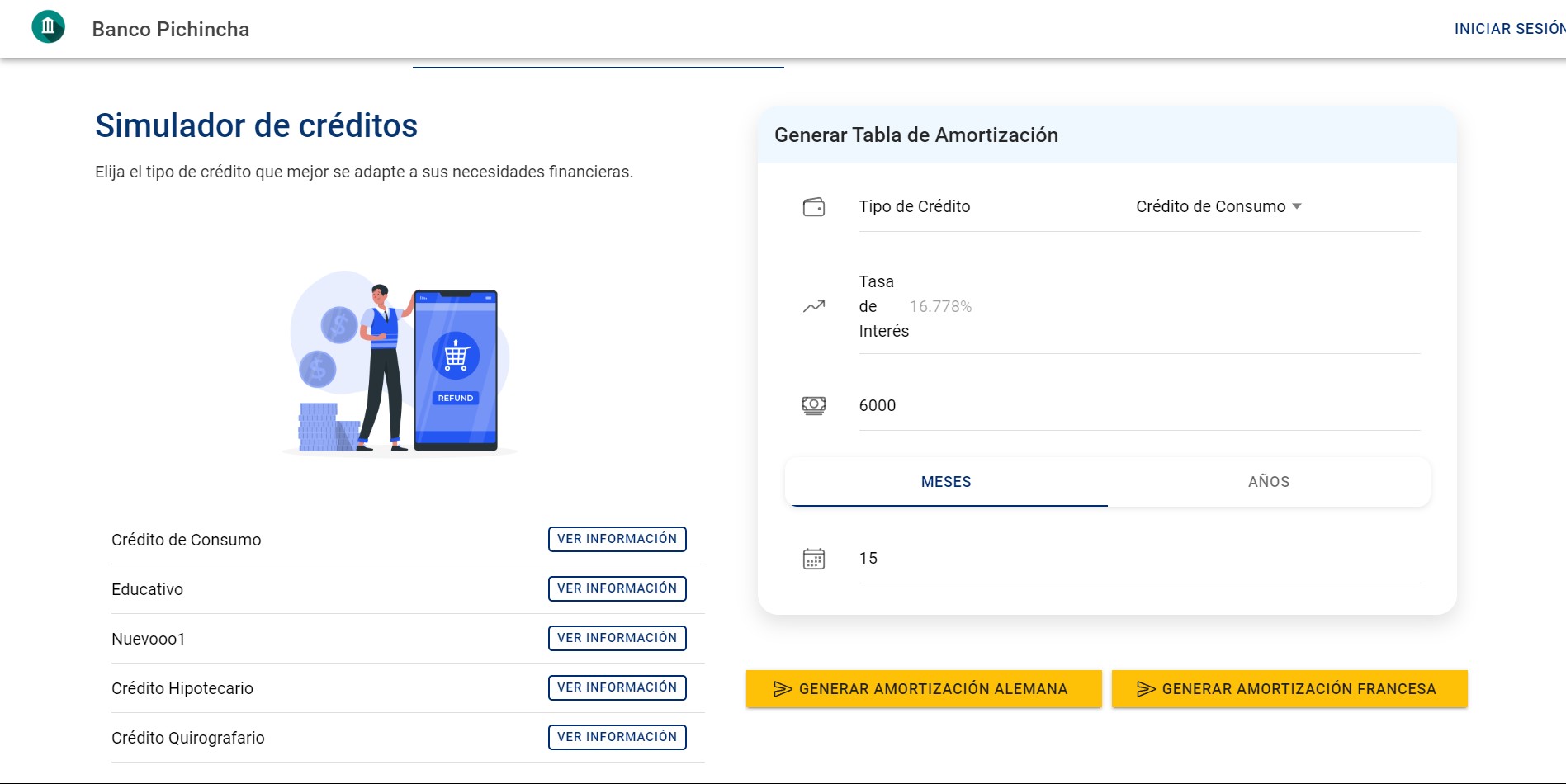Generate the Francesa amortization table
The image size is (1566, 784).
(1289, 689)
